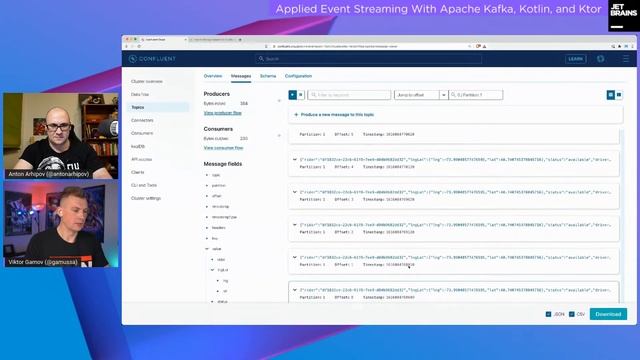Open Clients in sidebar
This screenshot has height=360, width=640.
coord(138,172)
